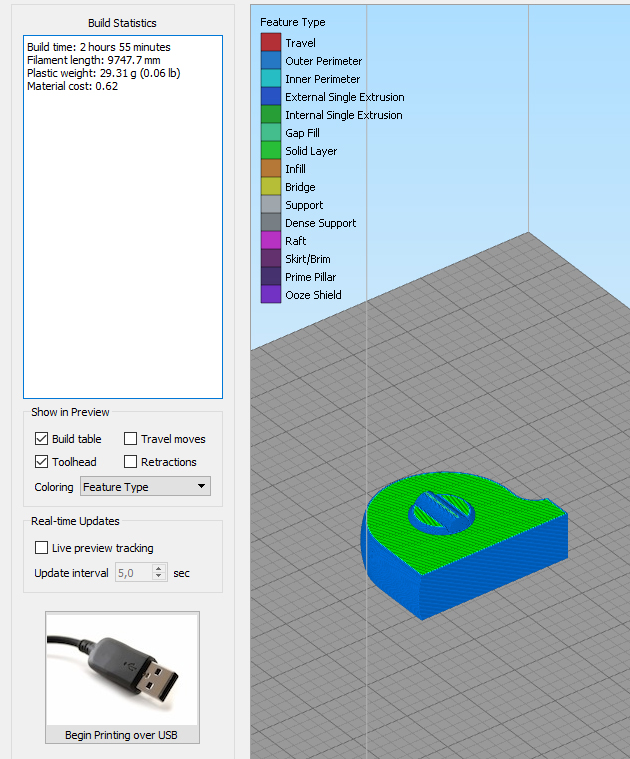Toggle the Build table checkbox
This screenshot has width=630, height=759.
42,439
